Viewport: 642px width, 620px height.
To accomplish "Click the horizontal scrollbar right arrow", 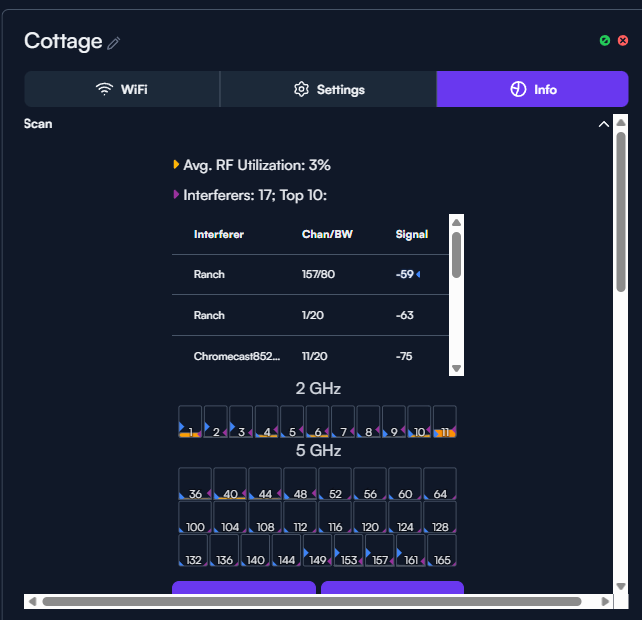I will [x=605, y=601].
